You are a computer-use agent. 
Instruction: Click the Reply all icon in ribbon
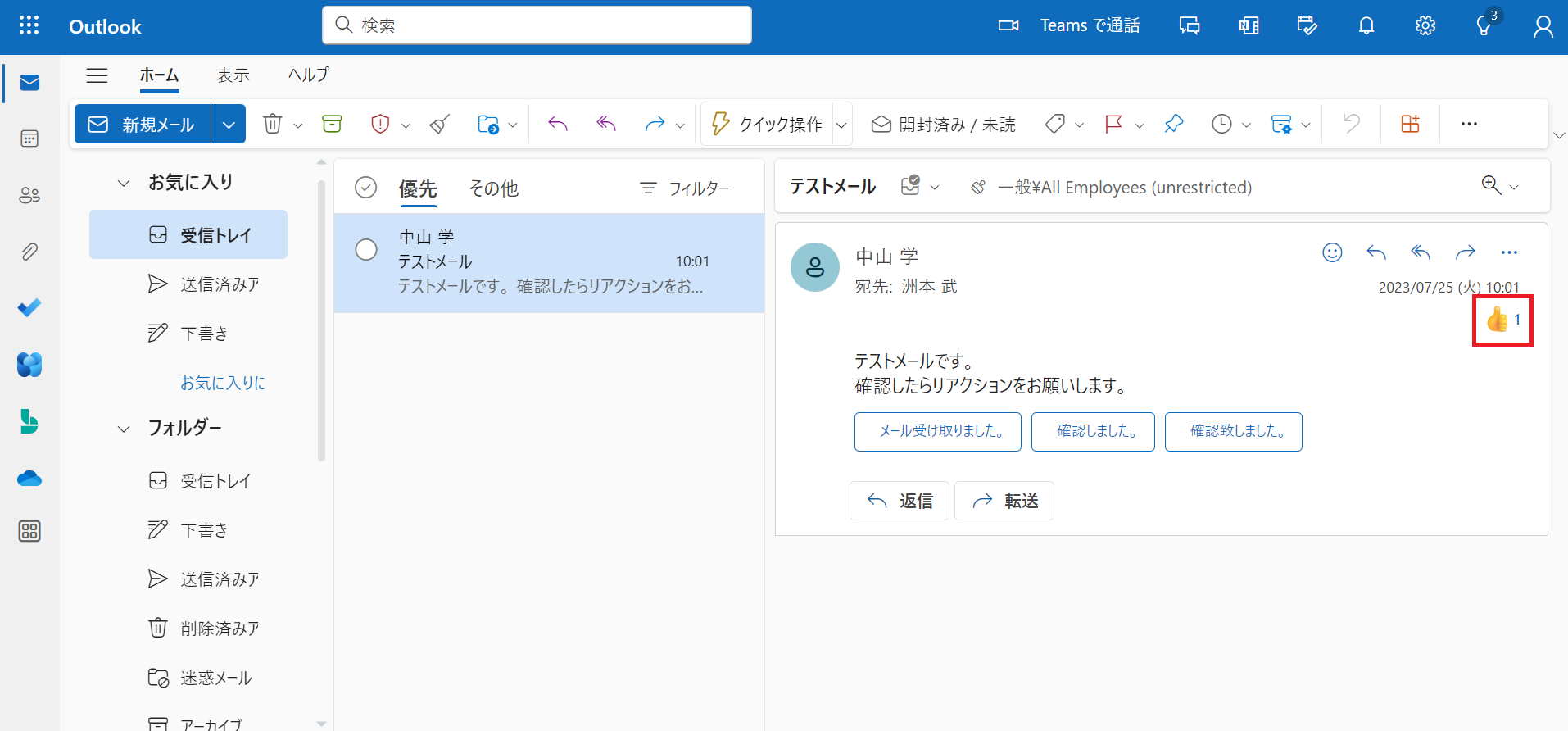pyautogui.click(x=606, y=124)
